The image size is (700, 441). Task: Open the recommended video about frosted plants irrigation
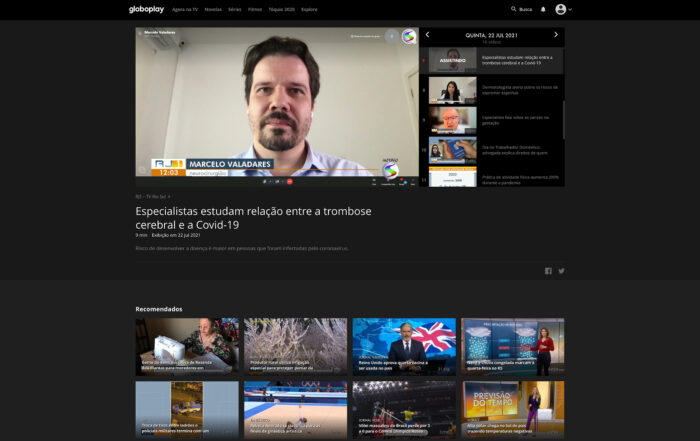click(x=296, y=346)
